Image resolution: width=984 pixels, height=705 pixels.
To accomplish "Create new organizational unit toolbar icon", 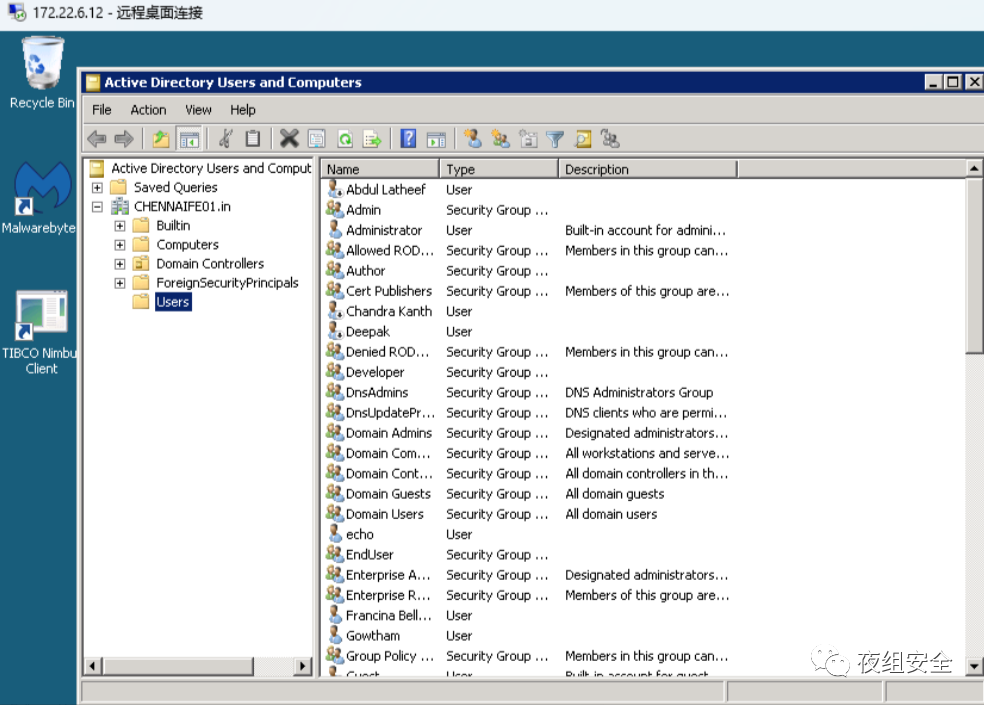I will [x=528, y=139].
